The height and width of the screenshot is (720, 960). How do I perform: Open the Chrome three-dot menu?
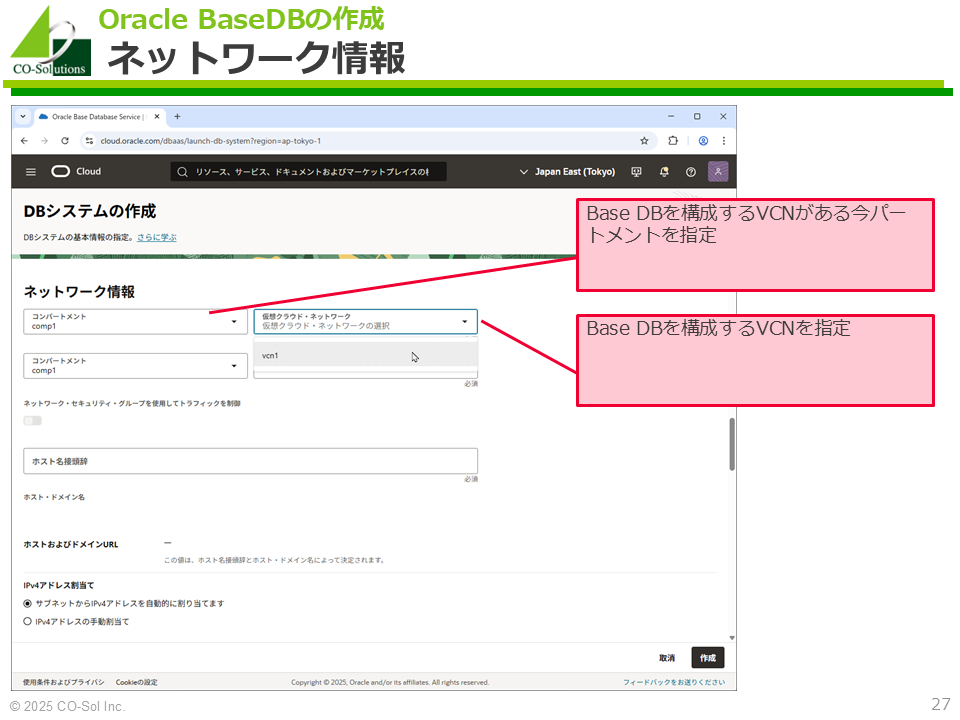pos(724,141)
